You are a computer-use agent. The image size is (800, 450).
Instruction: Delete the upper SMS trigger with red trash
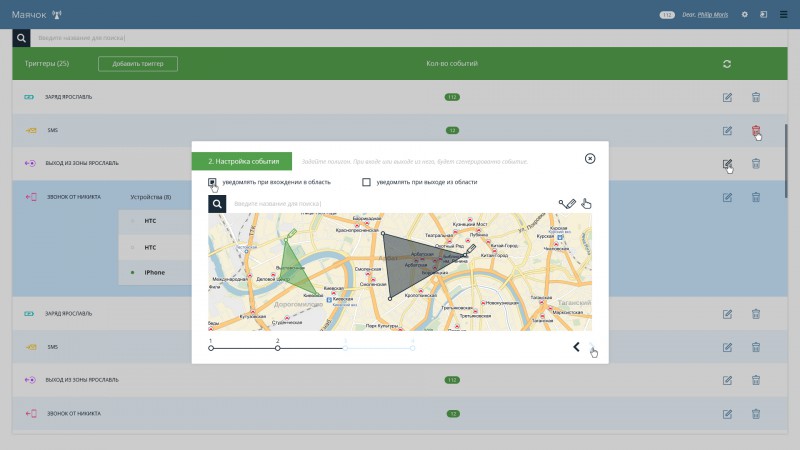[x=756, y=131]
